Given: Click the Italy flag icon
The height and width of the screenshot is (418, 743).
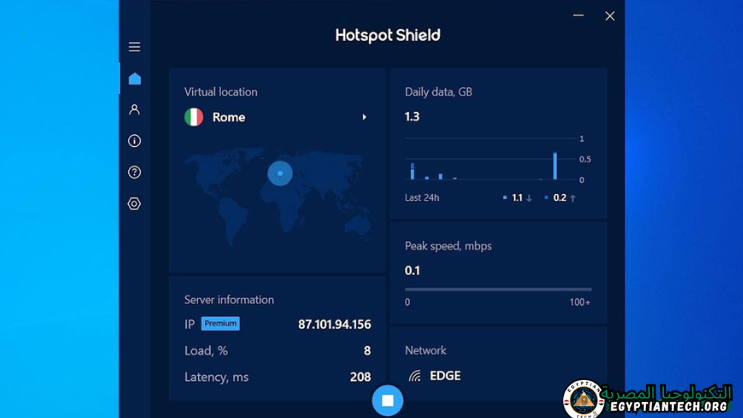Looking at the screenshot, I should [x=194, y=117].
